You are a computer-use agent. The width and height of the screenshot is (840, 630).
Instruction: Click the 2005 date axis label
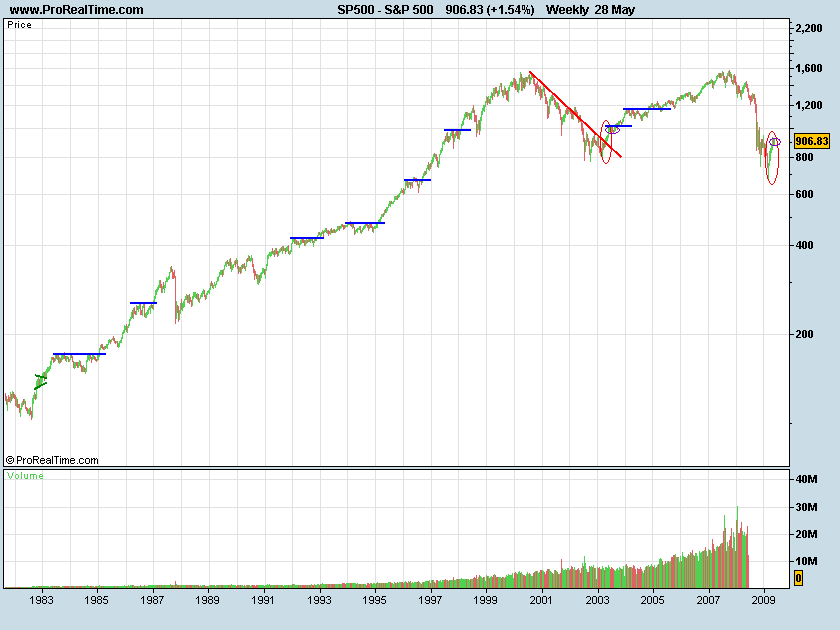click(x=652, y=600)
